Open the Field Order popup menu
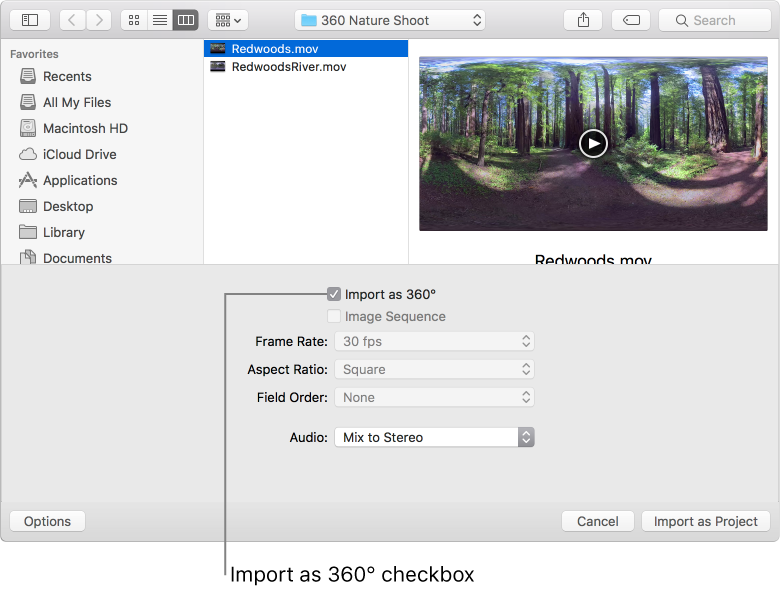Image resolution: width=780 pixels, height=592 pixels. (434, 397)
